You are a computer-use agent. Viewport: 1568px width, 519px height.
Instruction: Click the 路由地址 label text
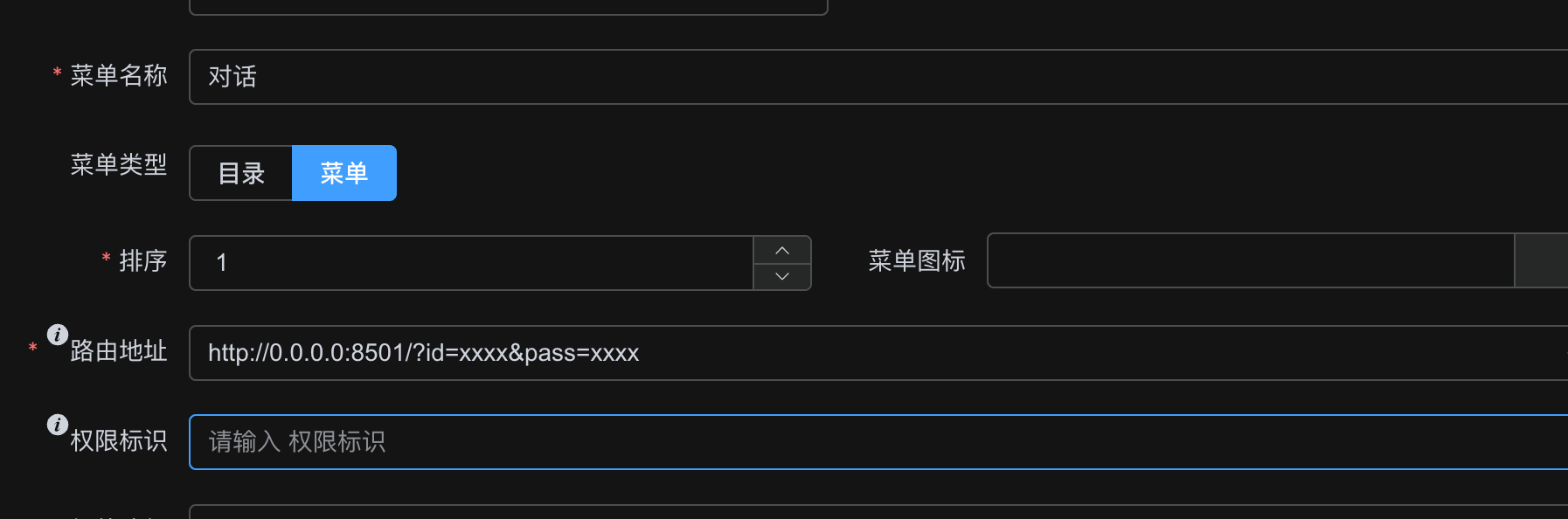click(119, 351)
